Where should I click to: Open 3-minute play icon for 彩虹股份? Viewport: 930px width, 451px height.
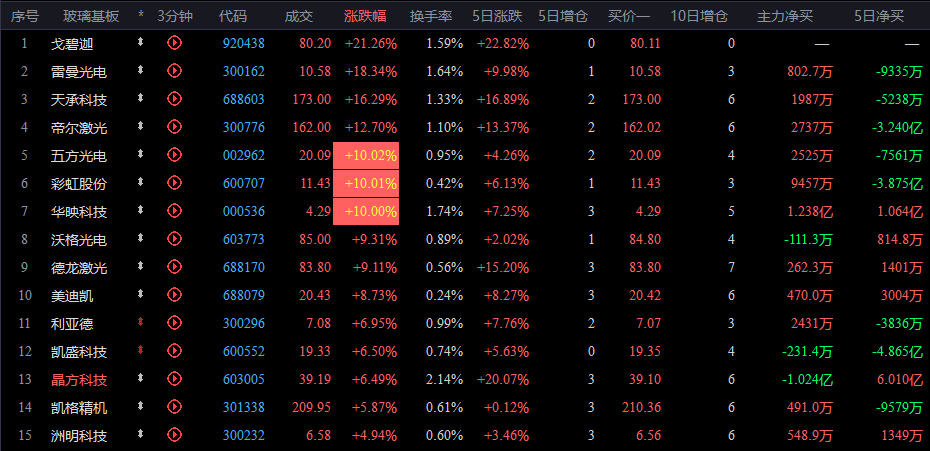(174, 183)
